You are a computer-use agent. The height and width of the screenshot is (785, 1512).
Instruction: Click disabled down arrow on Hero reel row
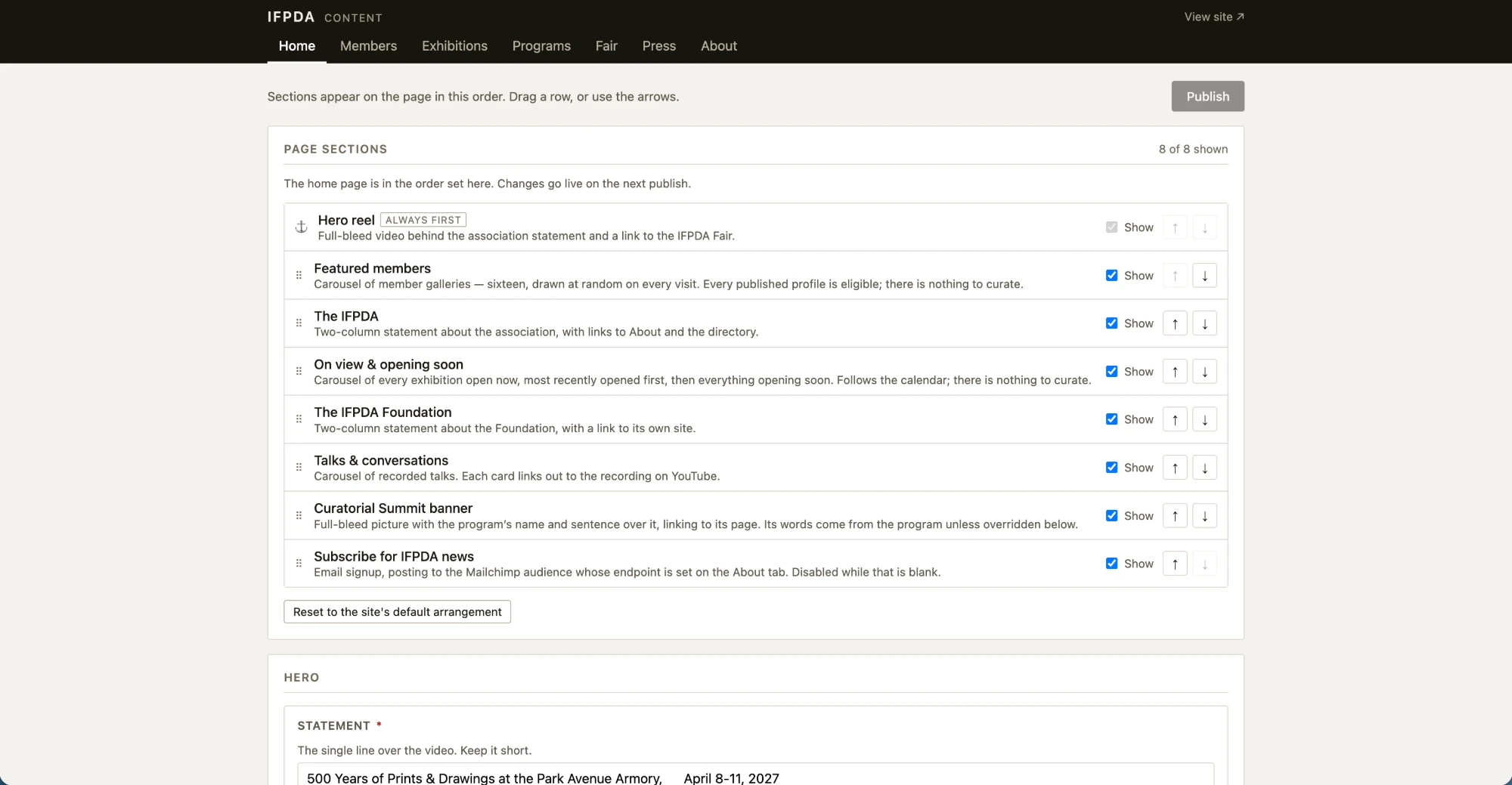[1204, 227]
